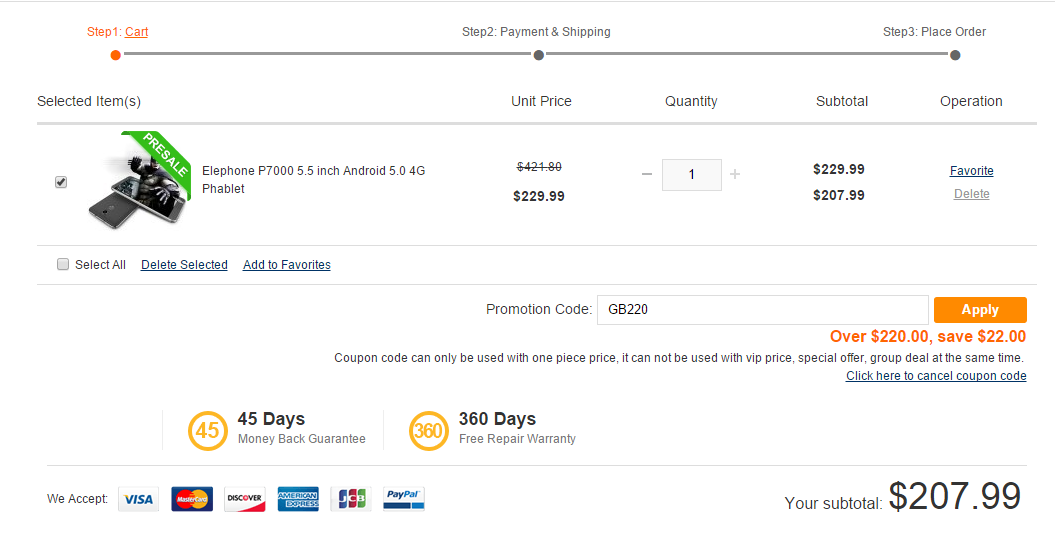This screenshot has width=1055, height=538.
Task: Click the PayPal payment icon
Action: (404, 499)
